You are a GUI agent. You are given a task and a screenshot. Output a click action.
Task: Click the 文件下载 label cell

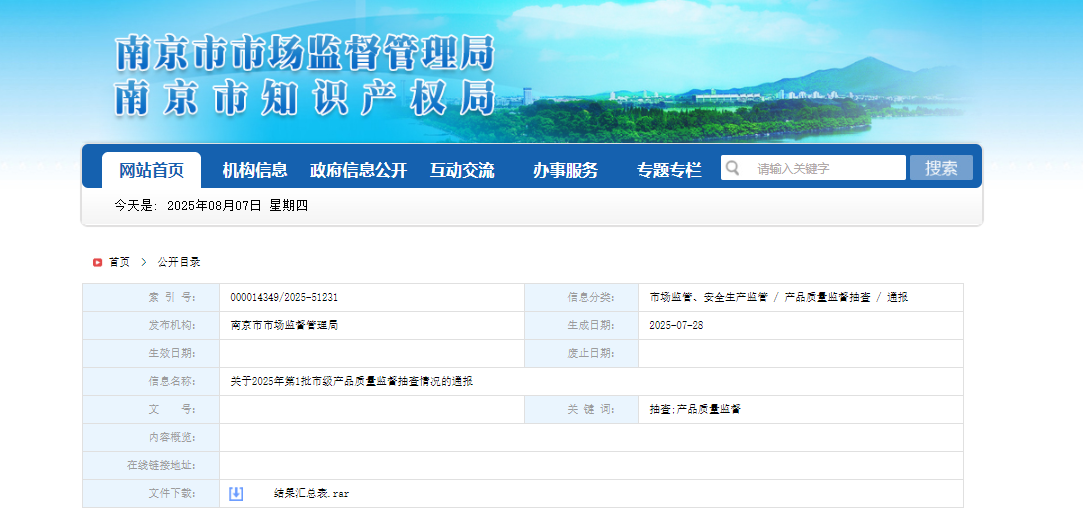151,494
